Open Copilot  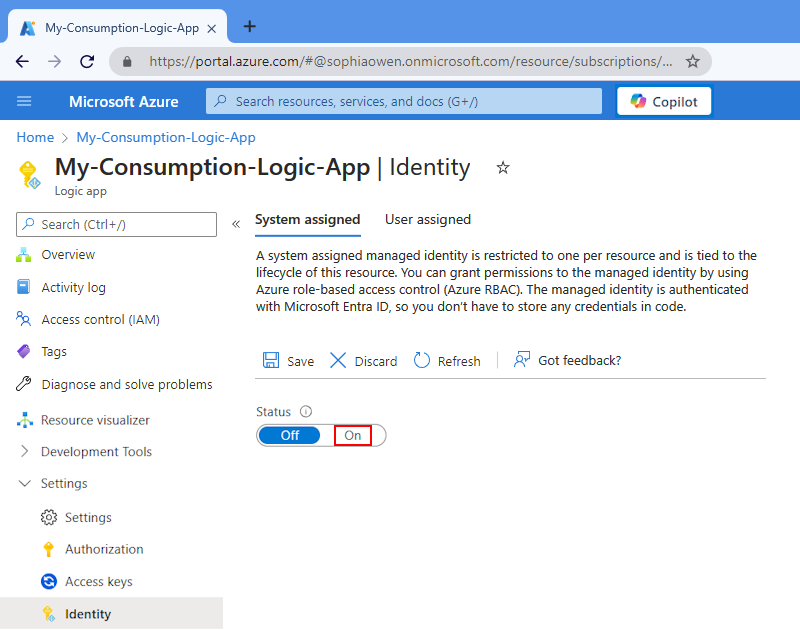tap(664, 102)
